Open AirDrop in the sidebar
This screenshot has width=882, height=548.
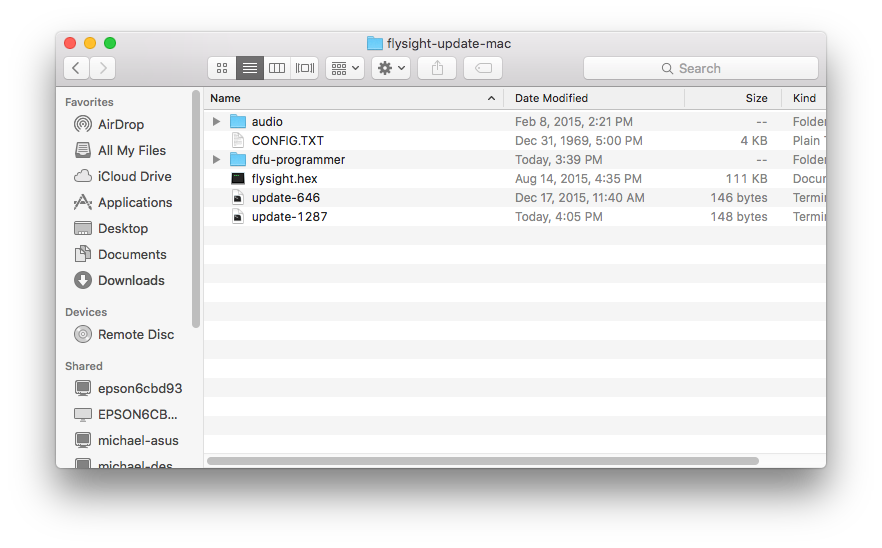(x=120, y=124)
